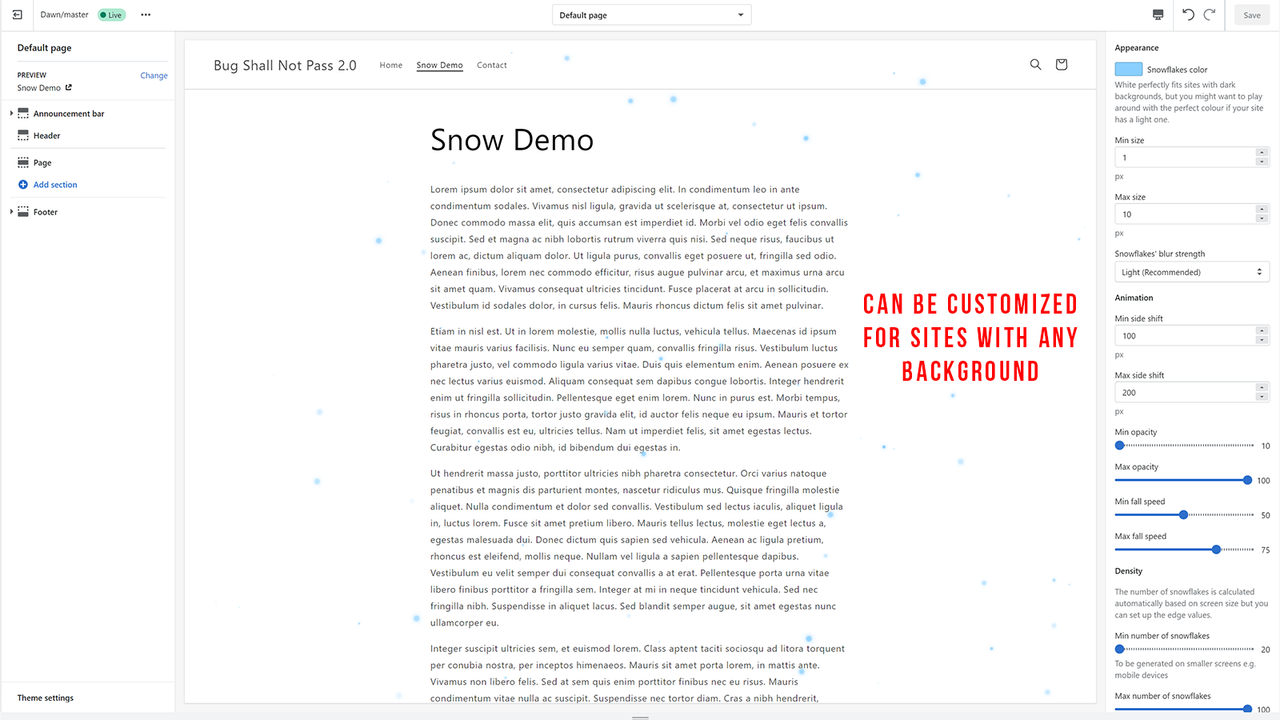Click the Snow Demo navigation link
1280x720 pixels.
coord(440,65)
